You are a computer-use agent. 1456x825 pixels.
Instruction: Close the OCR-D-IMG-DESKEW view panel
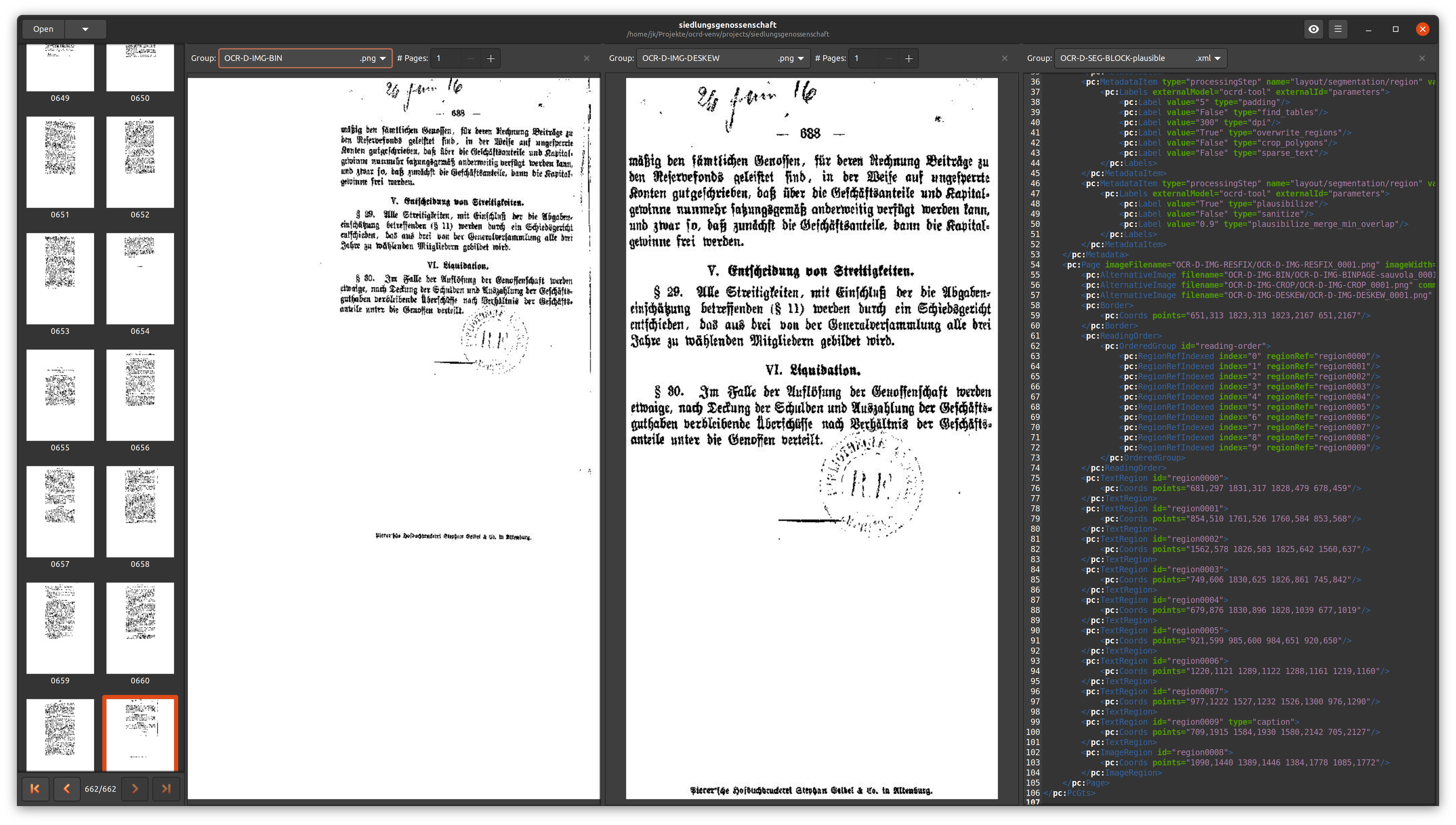(1004, 58)
